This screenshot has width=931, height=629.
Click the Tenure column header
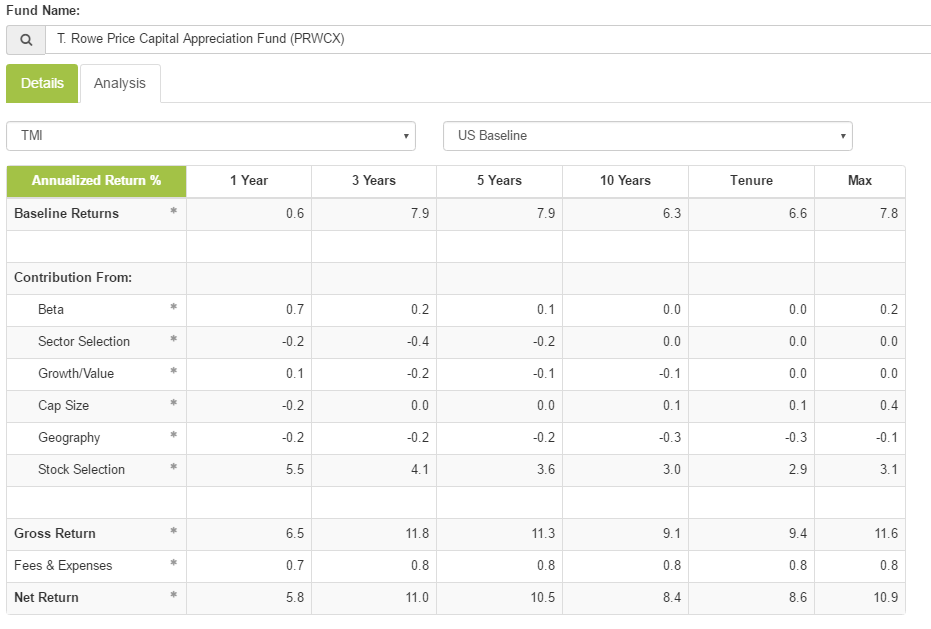(x=751, y=181)
